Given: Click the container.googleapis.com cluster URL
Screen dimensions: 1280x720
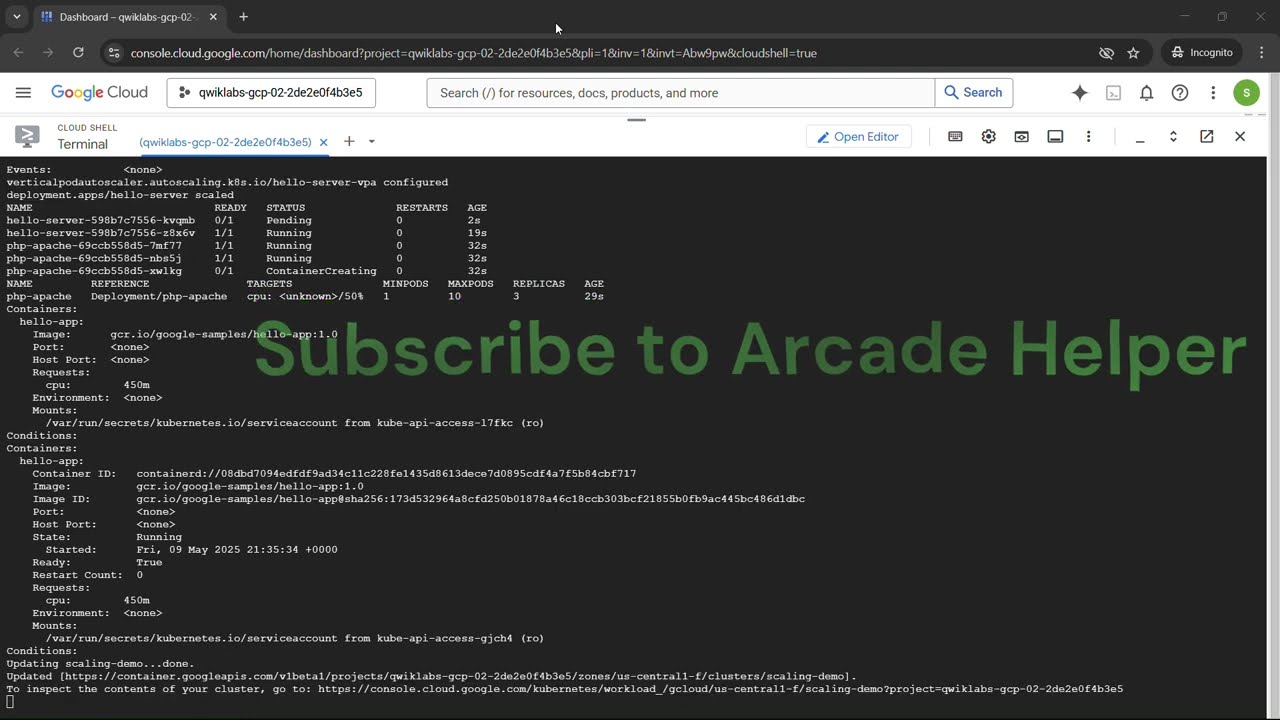Looking at the screenshot, I should coord(460,676).
